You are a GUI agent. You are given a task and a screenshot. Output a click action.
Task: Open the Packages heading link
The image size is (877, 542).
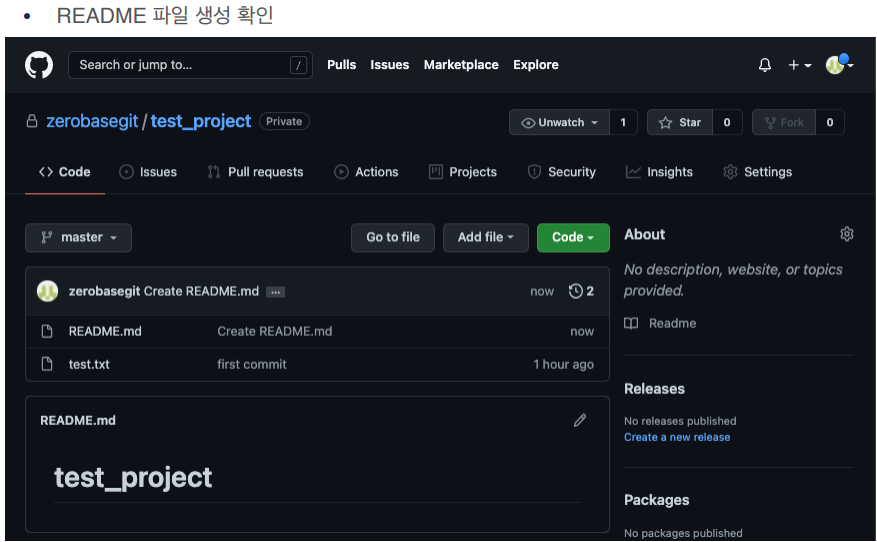[657, 500]
